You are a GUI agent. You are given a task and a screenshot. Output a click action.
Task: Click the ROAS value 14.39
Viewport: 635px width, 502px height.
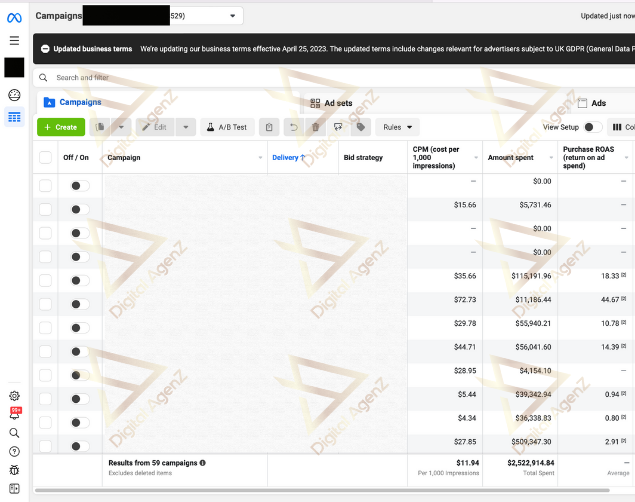tap(610, 347)
